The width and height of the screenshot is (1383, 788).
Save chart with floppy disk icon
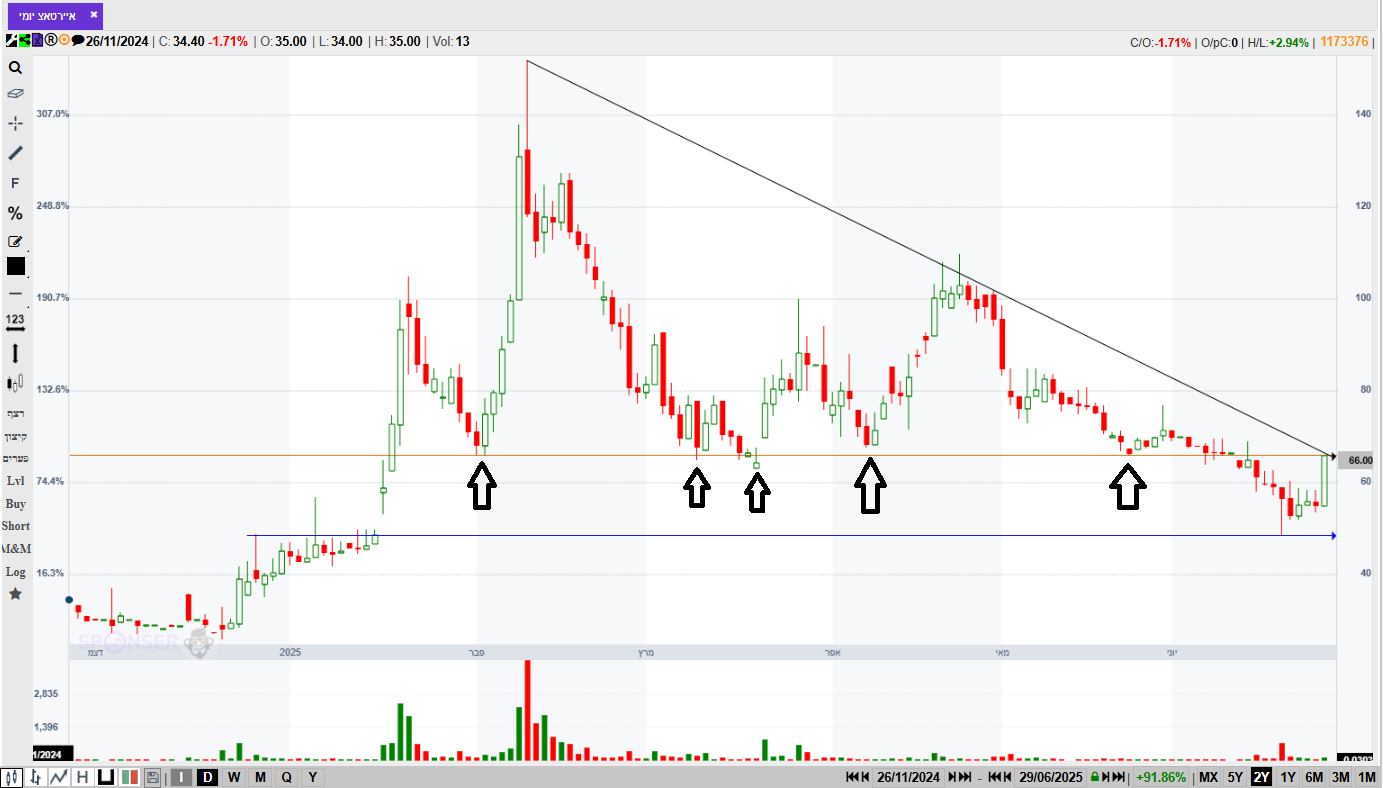click(152, 777)
